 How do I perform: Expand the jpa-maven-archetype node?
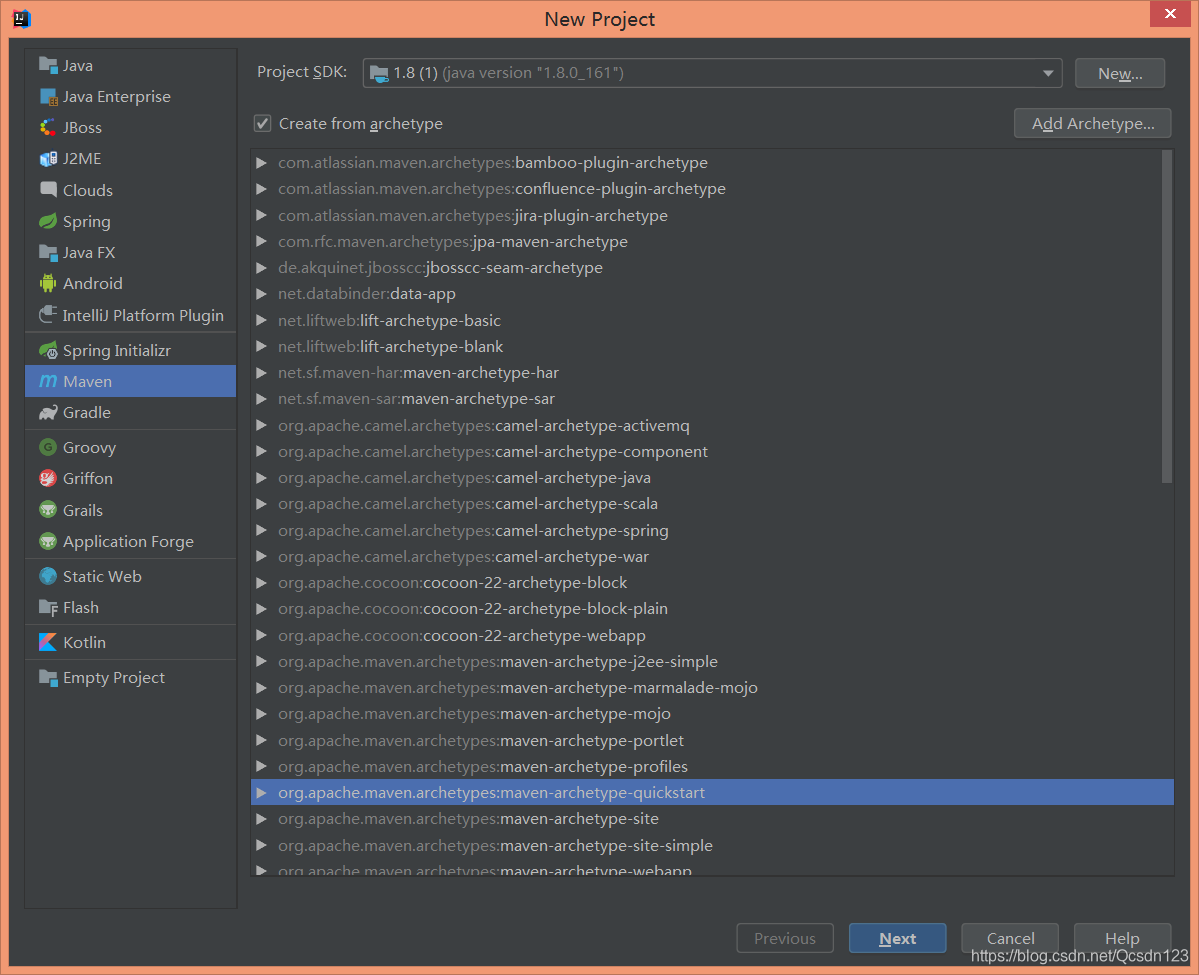[262, 242]
